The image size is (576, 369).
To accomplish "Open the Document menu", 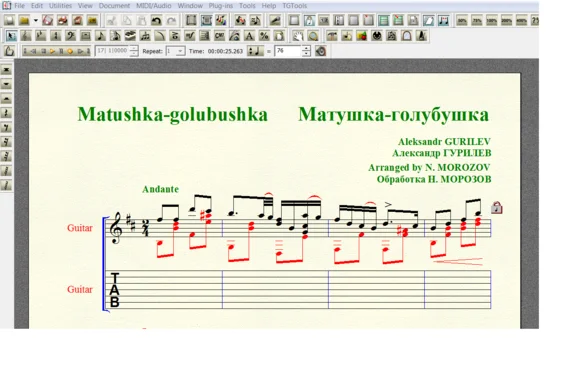I will tap(114, 6).
